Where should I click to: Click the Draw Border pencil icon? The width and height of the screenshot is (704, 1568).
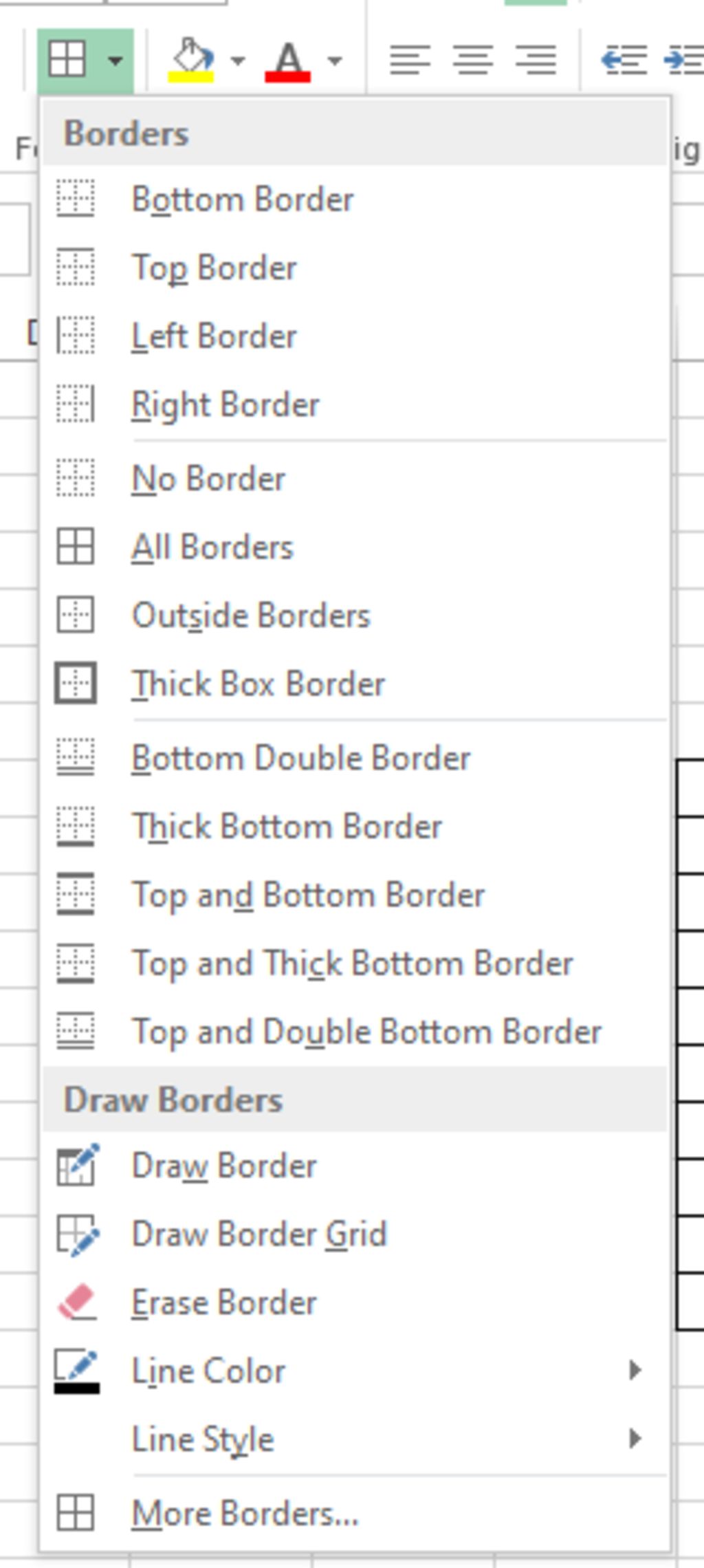point(76,1166)
